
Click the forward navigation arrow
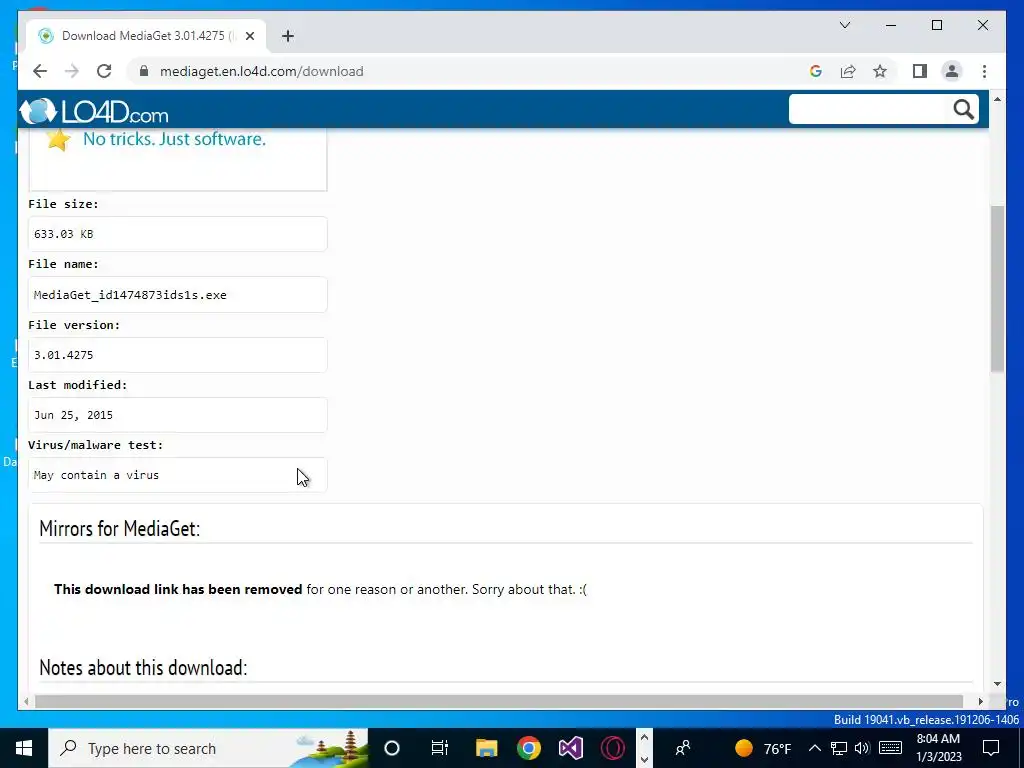(72, 71)
